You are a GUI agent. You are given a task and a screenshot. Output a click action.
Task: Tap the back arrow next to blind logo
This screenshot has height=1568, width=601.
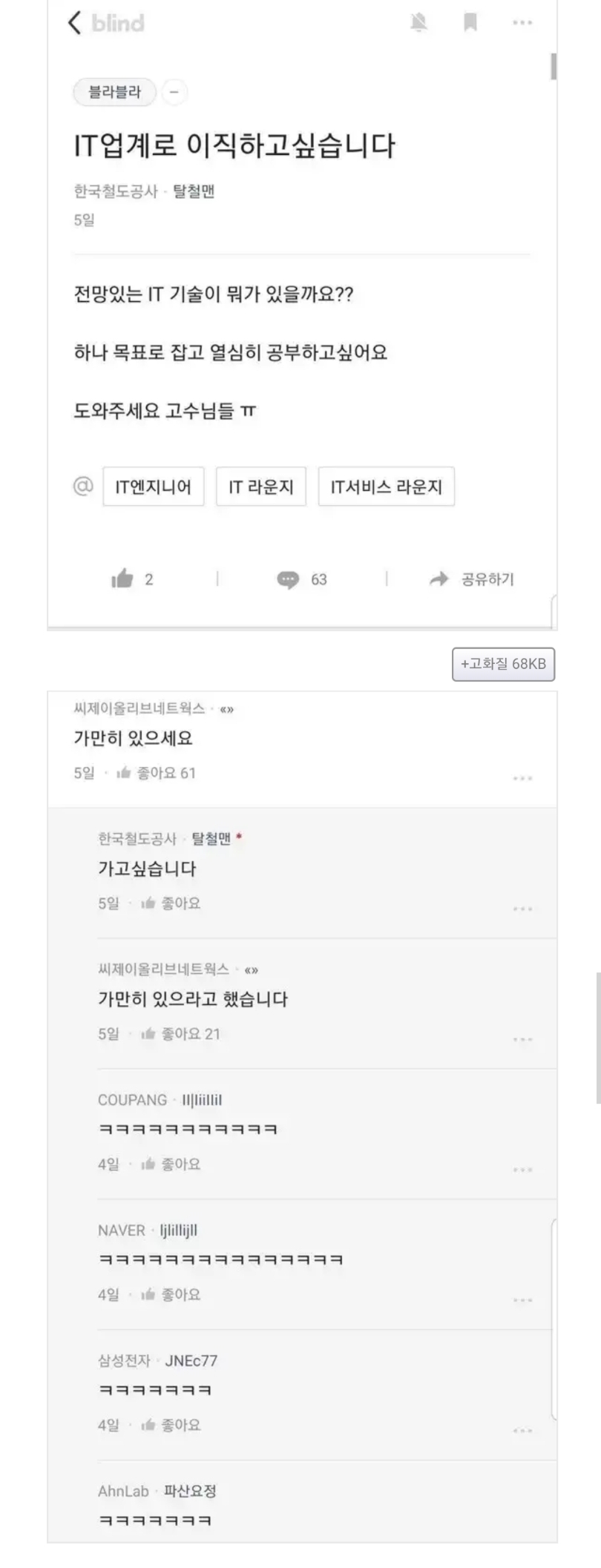tap(74, 23)
